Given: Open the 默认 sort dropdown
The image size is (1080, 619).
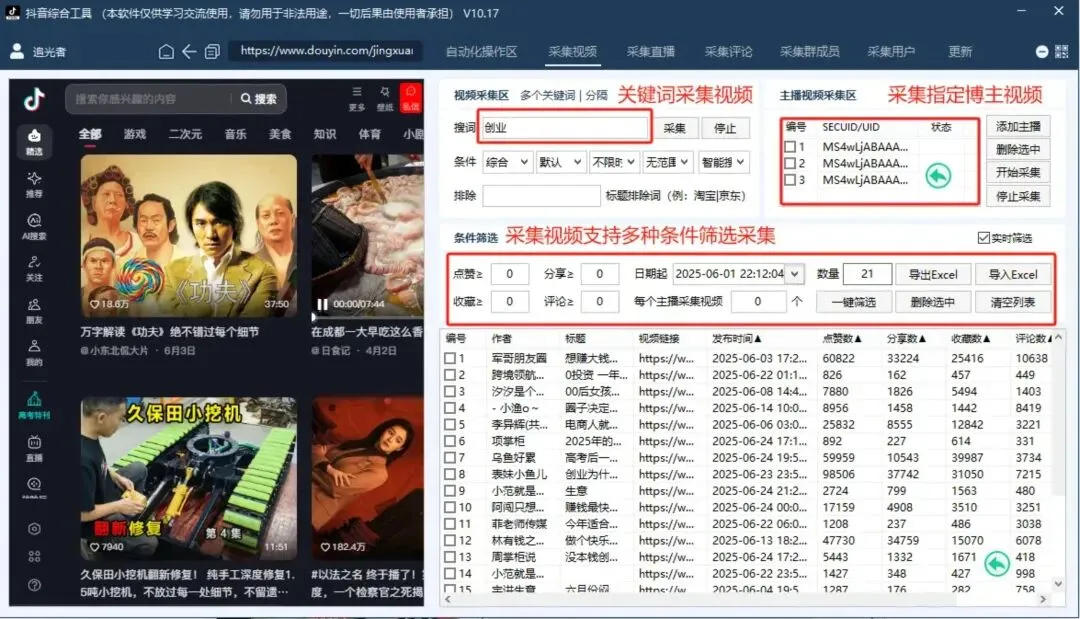Looking at the screenshot, I should [x=561, y=162].
